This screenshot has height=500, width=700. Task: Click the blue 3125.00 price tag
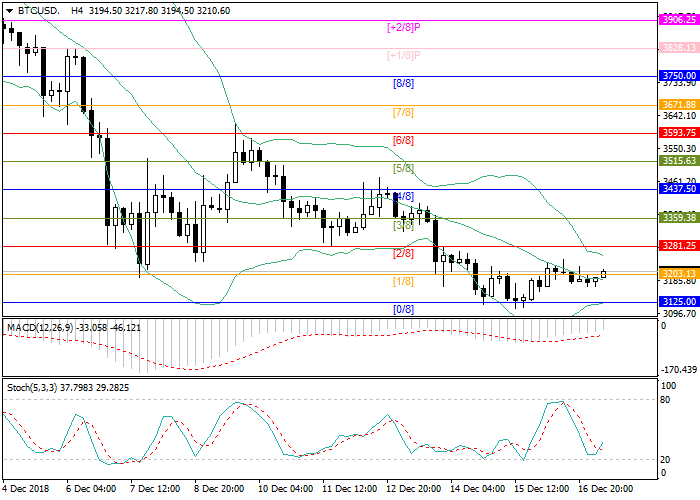(679, 301)
